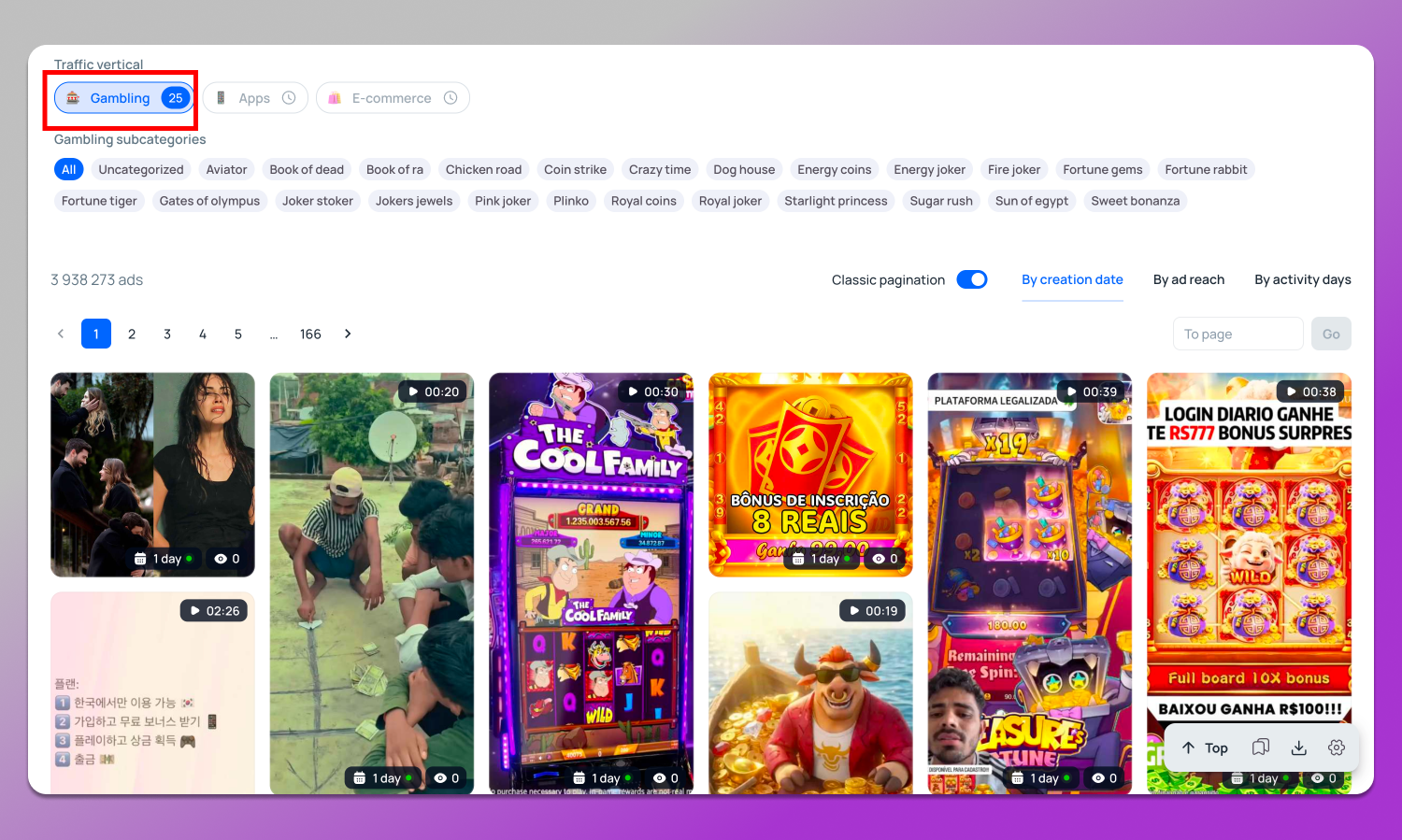Click the bookmarks icon in floating toolbar
Screen dimensions: 1402x840
(1261, 747)
